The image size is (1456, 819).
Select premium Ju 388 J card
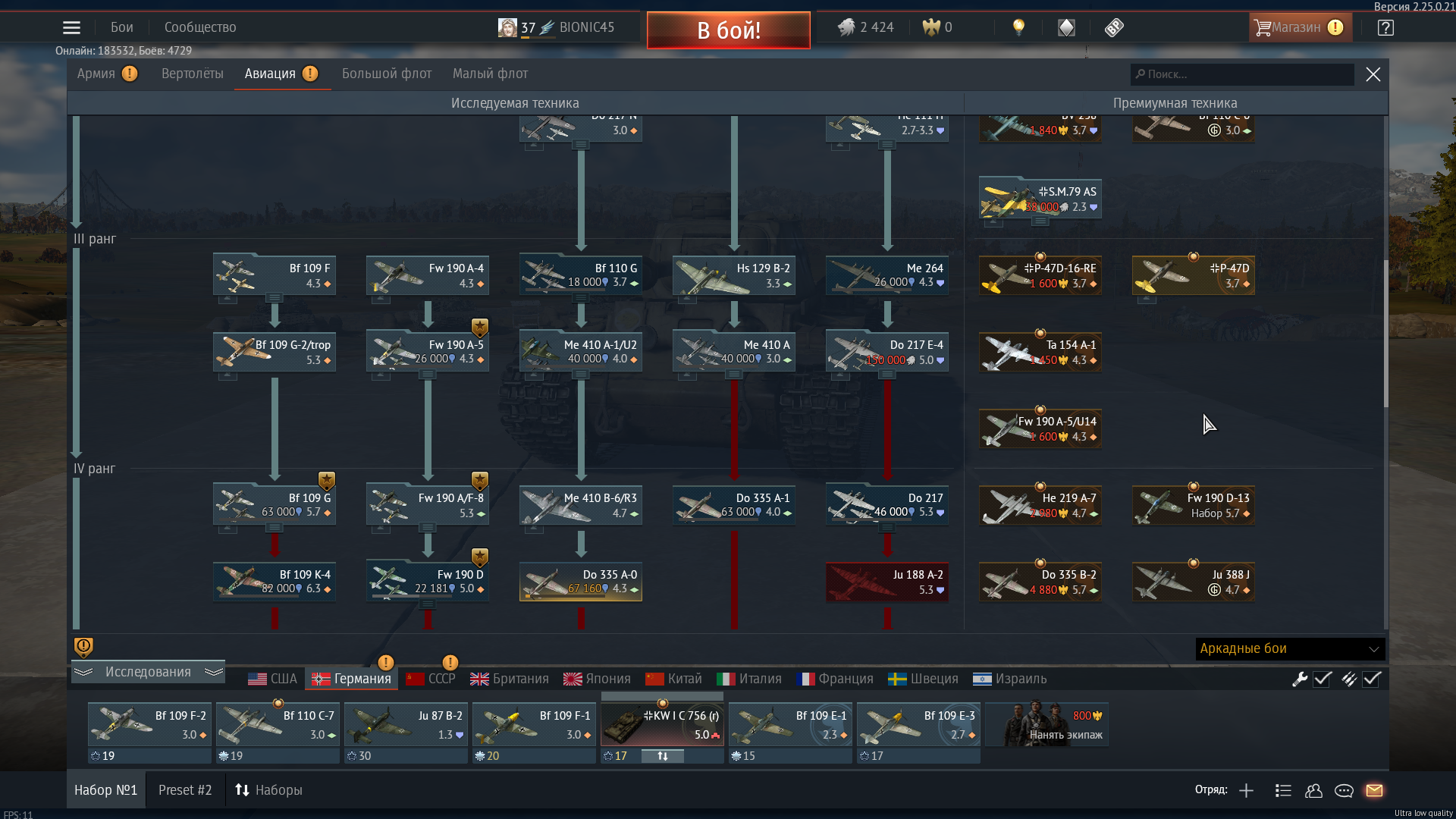[x=1194, y=582]
